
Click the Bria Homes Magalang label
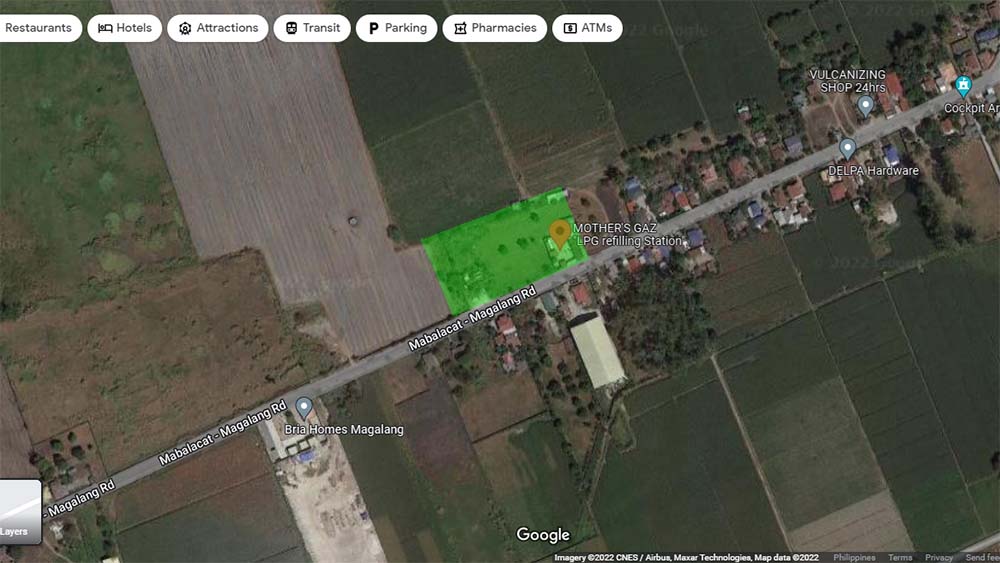coord(344,429)
